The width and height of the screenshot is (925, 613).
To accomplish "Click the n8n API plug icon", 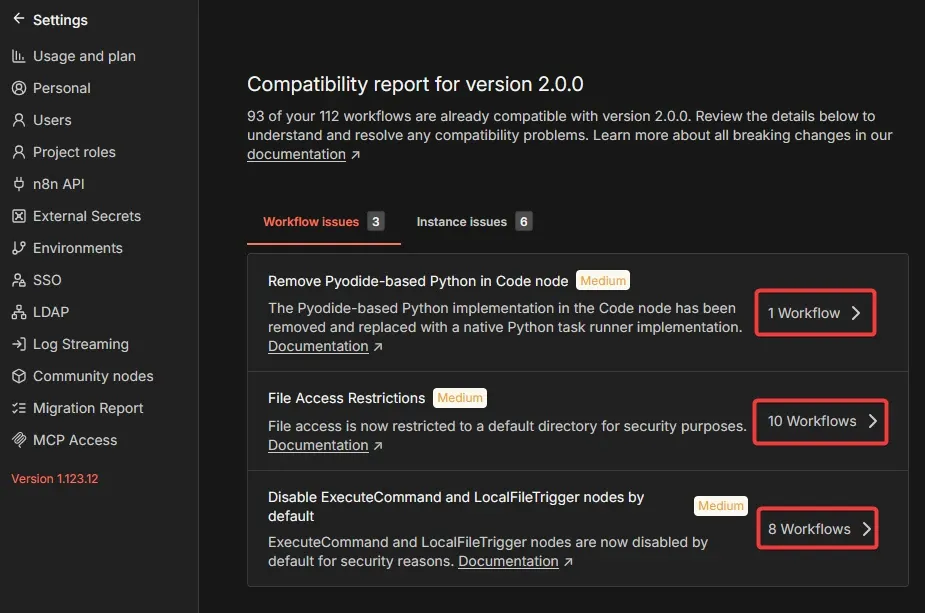I will tap(18, 184).
